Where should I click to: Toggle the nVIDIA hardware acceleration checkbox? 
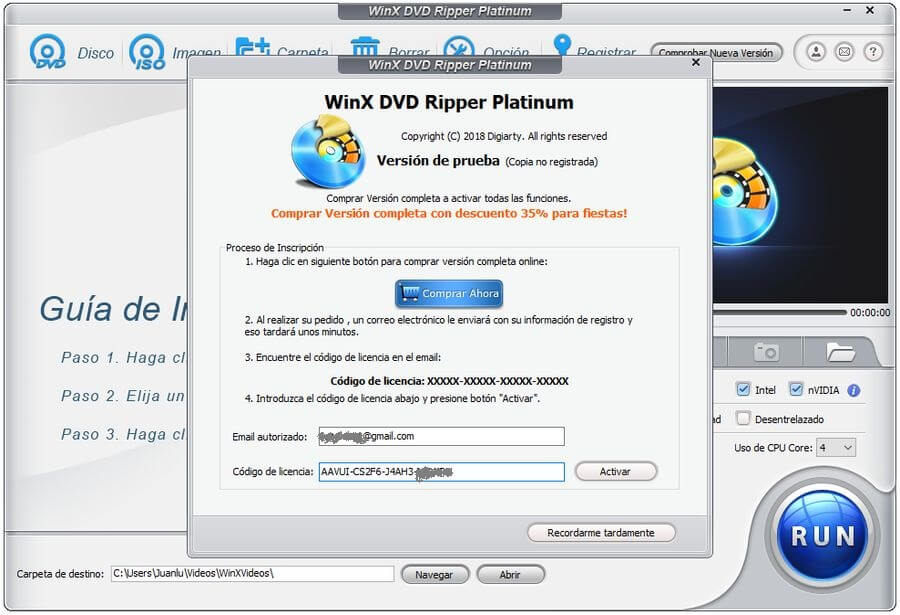[x=796, y=389]
